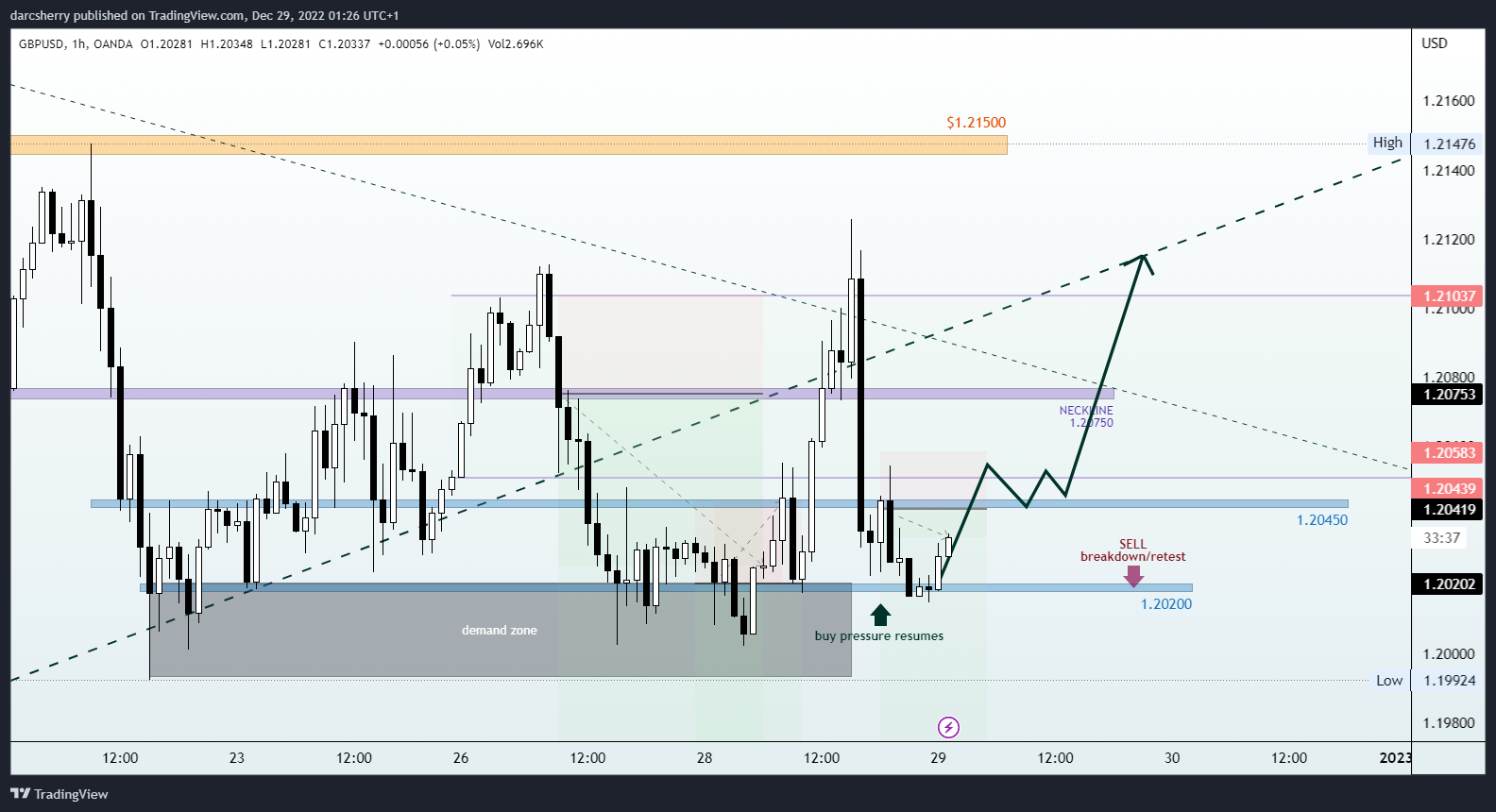Image resolution: width=1496 pixels, height=812 pixels.
Task: Click the 29 date on time axis
Action: pyautogui.click(x=938, y=758)
